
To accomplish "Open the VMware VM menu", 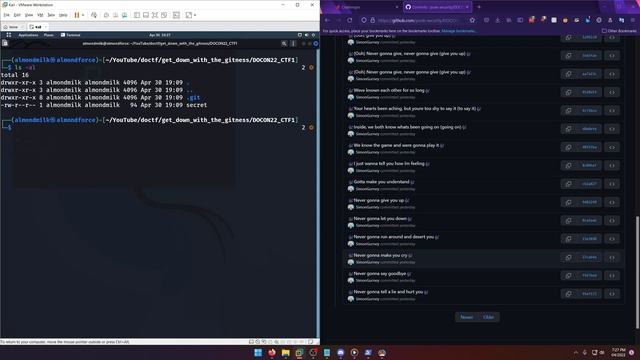I will click(40, 15).
